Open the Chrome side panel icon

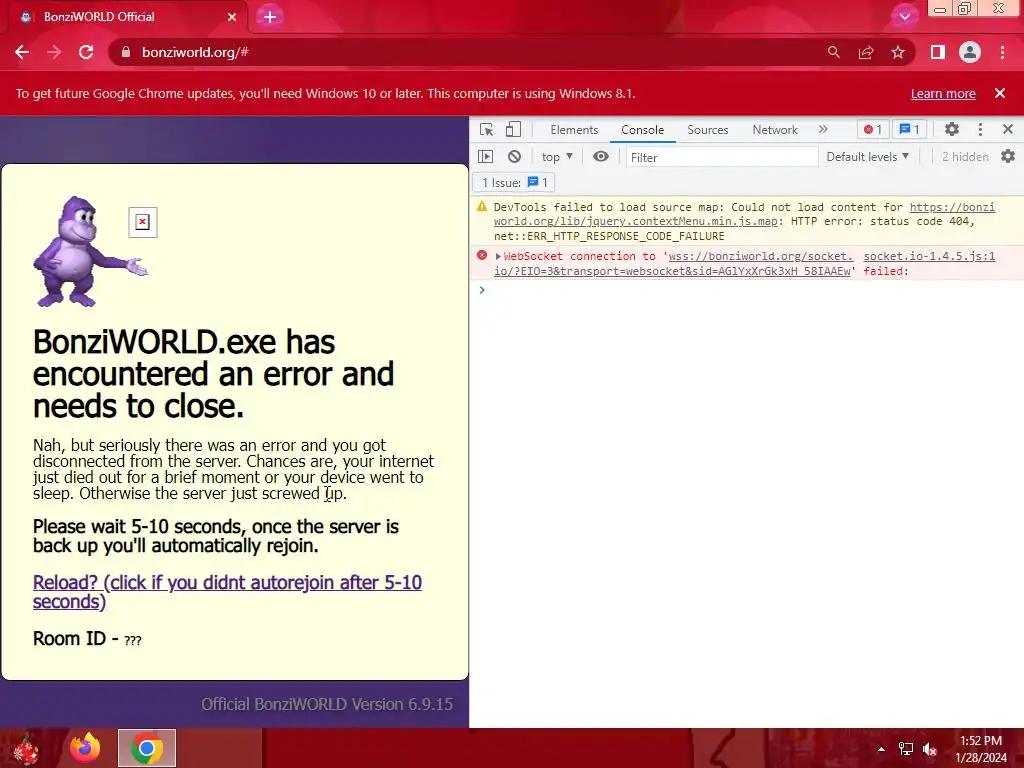(938, 52)
